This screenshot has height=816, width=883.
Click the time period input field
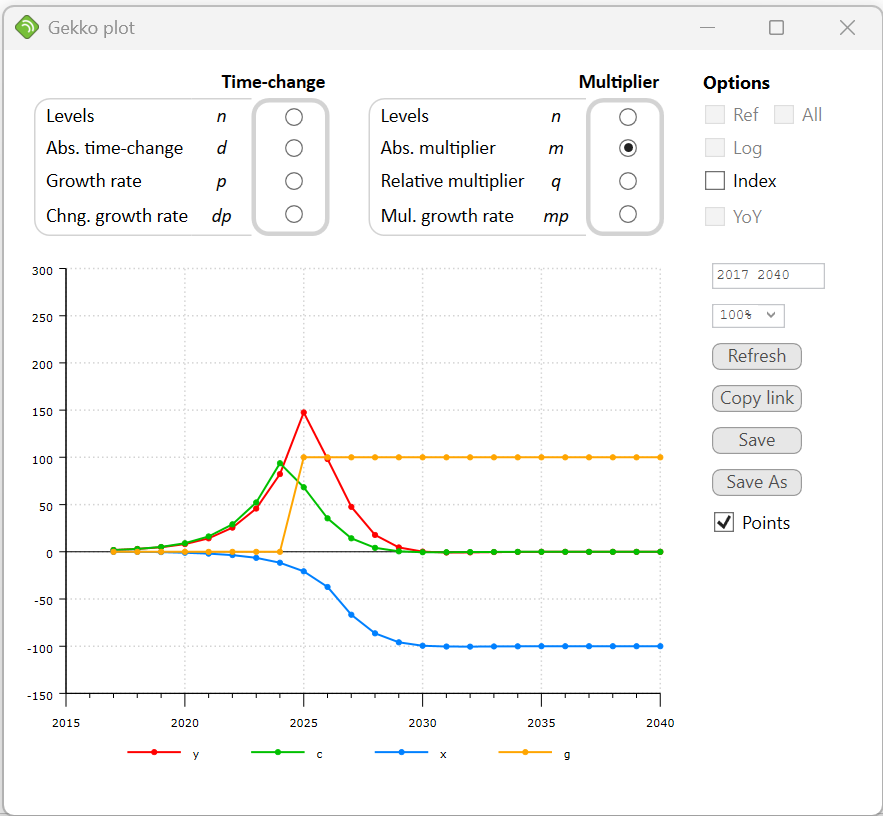768,276
